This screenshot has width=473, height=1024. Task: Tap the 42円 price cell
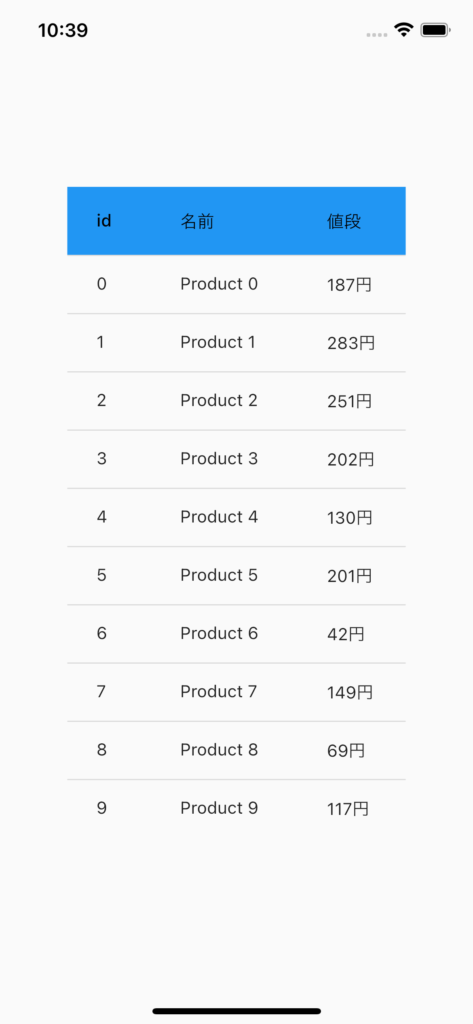click(346, 635)
